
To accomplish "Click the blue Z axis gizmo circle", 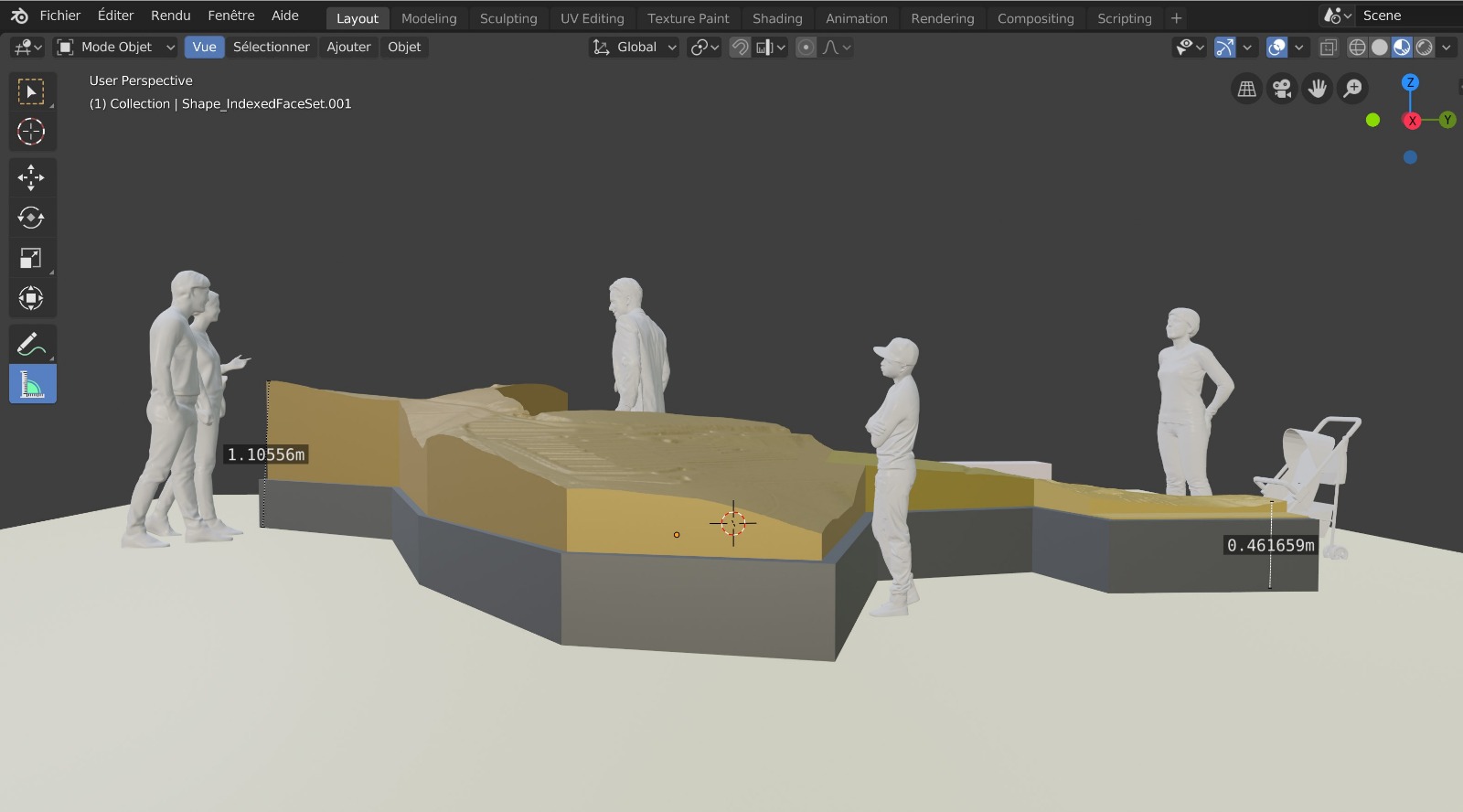I will point(1410,82).
